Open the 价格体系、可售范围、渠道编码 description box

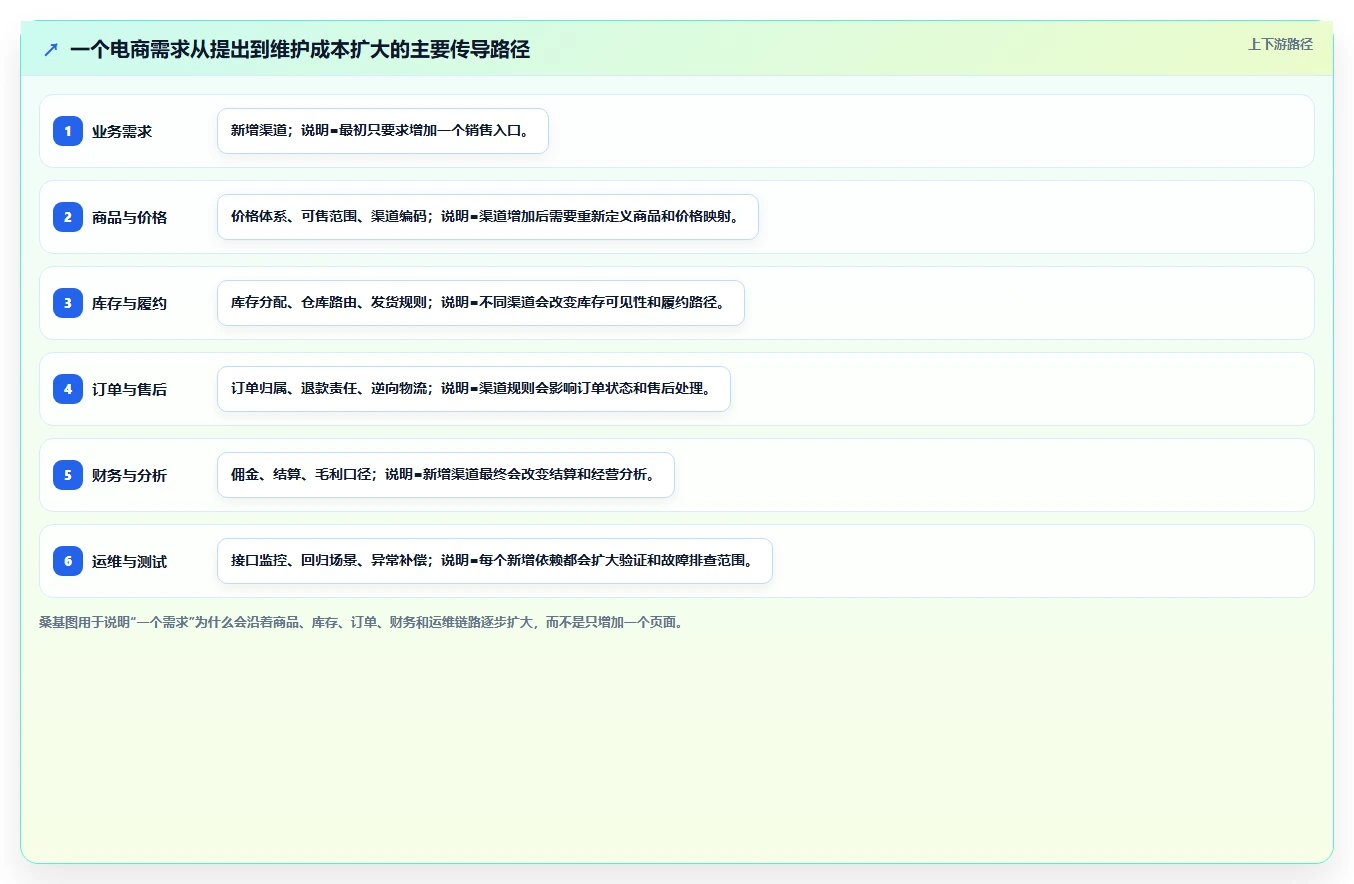point(488,217)
